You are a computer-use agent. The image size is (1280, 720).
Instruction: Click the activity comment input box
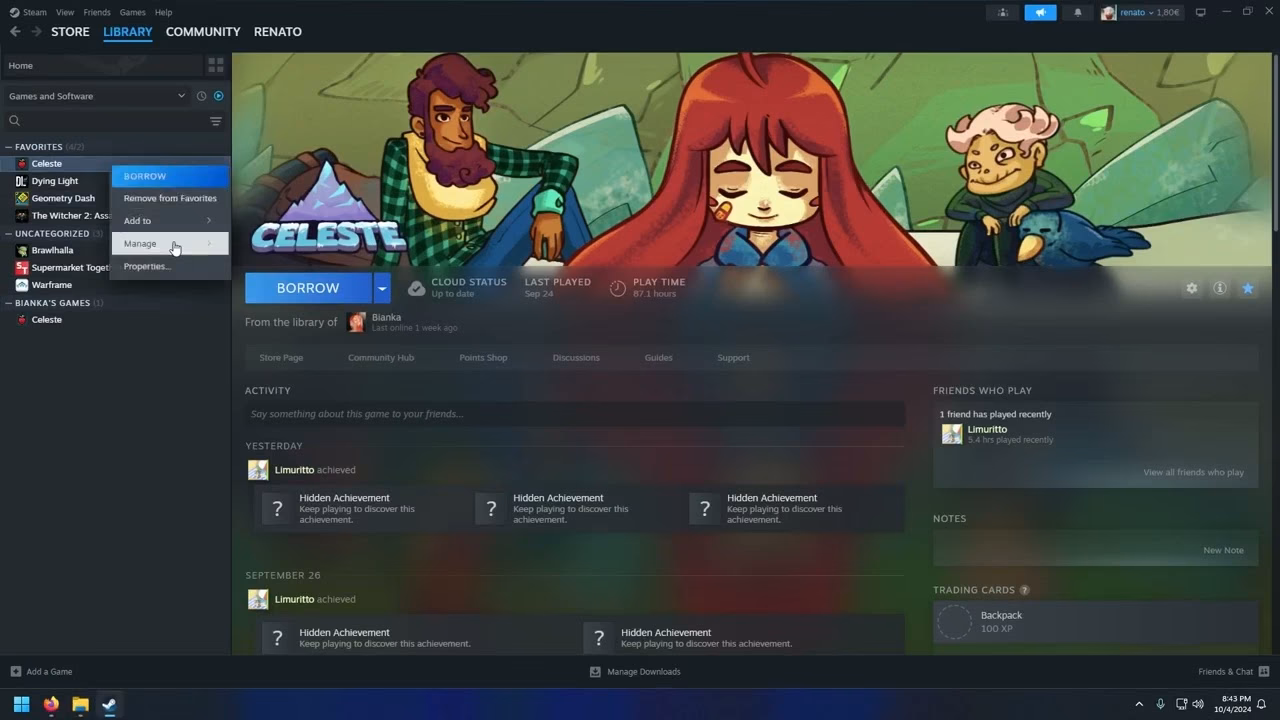575,414
